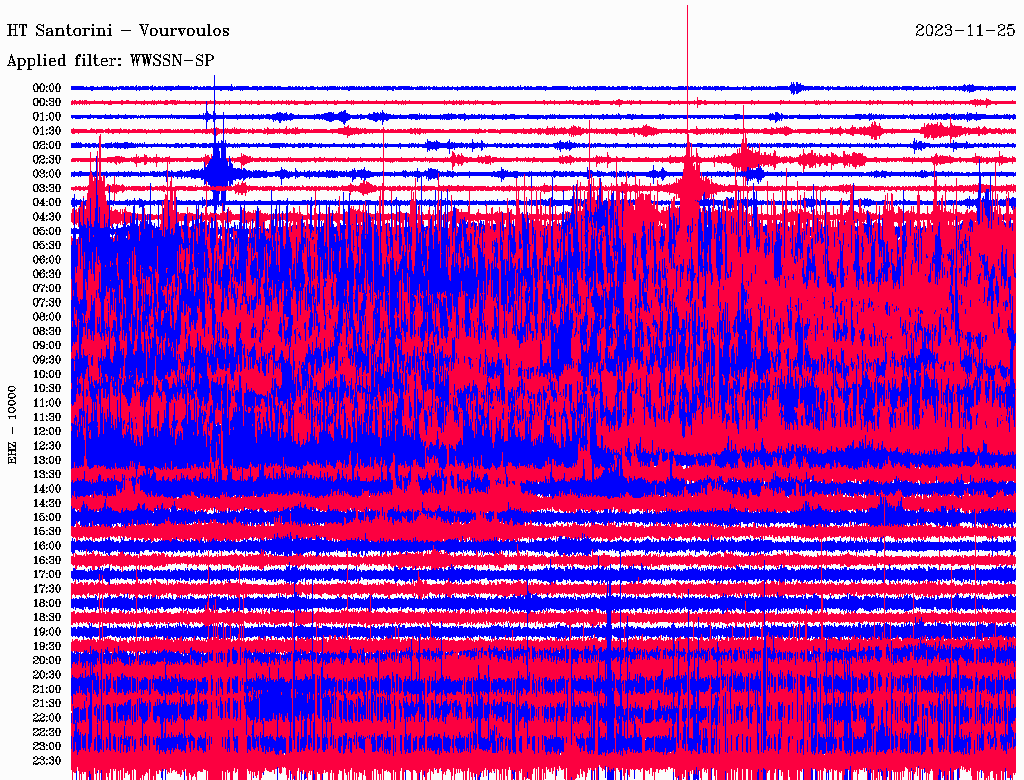1024x780 pixels.
Task: Click the large blue event burst on 03:00 trace
Action: tap(217, 172)
